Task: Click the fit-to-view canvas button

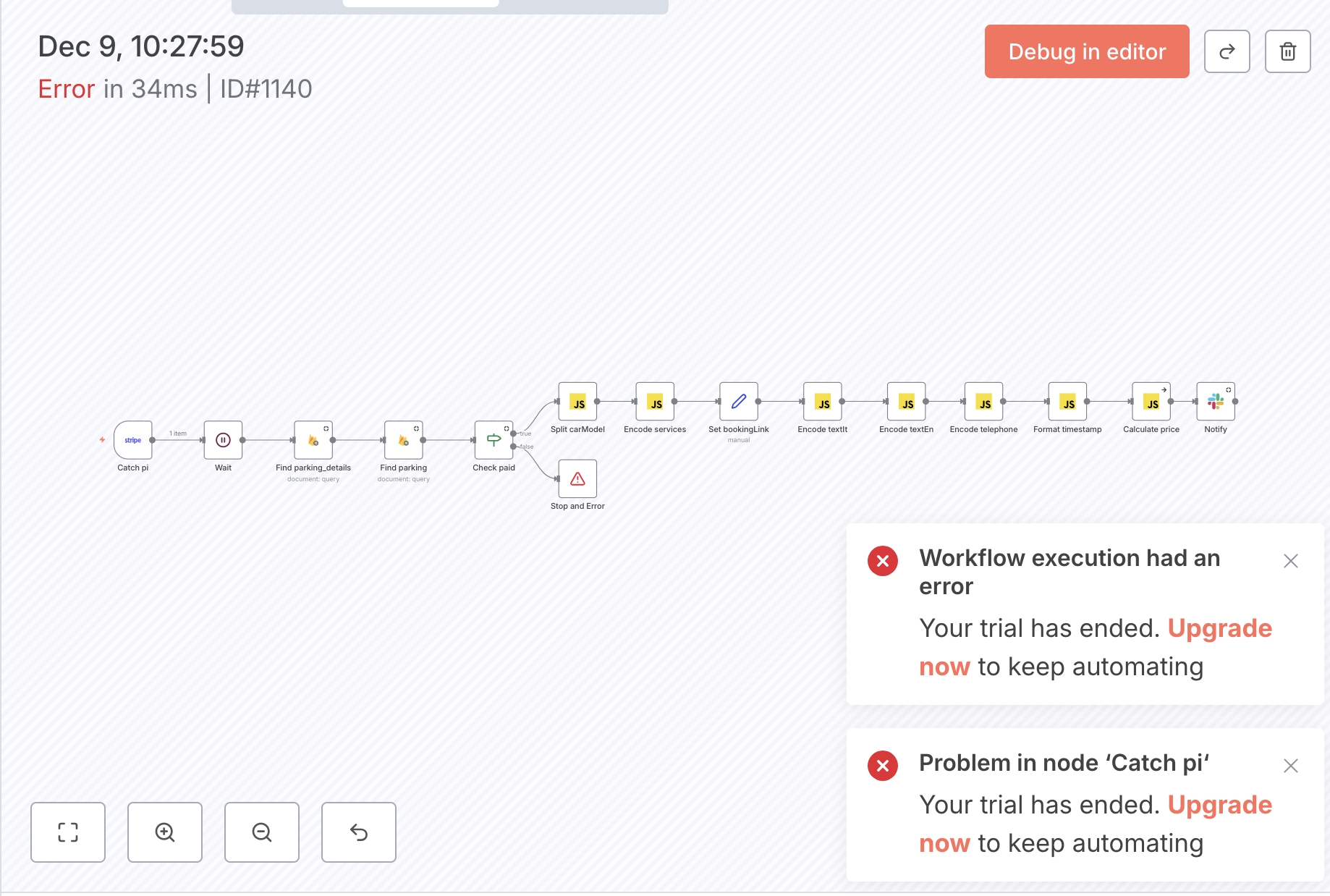Action: 68,832
